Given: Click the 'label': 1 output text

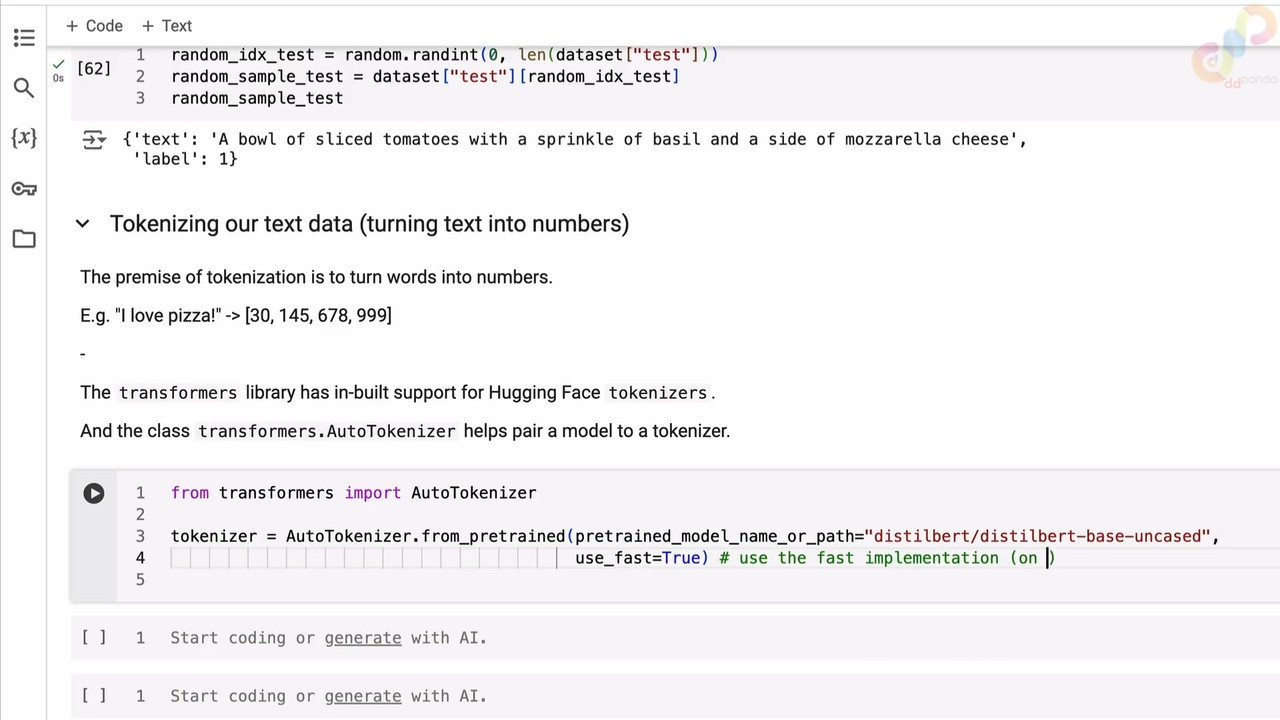Looking at the screenshot, I should (185, 159).
